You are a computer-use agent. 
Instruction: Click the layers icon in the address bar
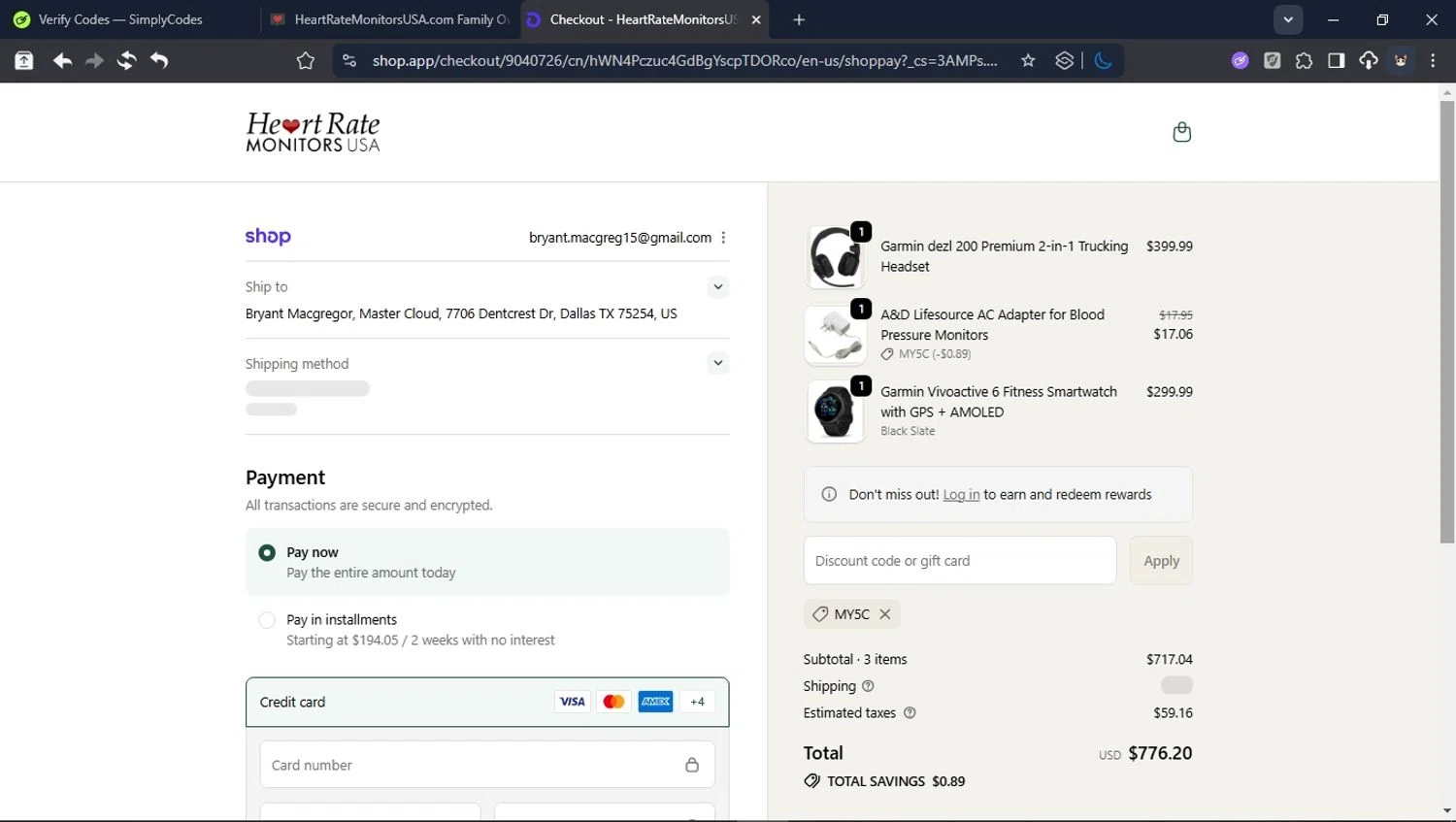pyautogui.click(x=1064, y=61)
